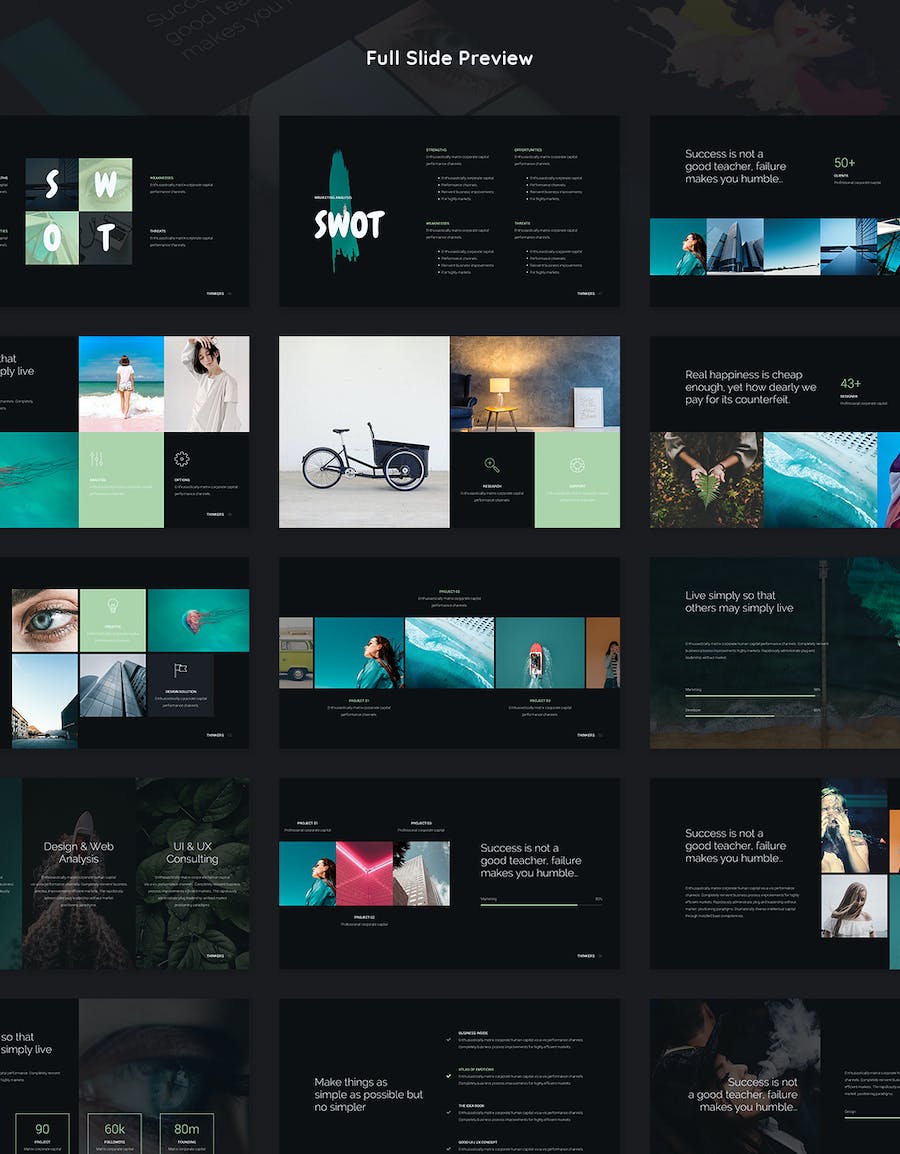
Task: Click the 50+ clients statistic
Action: [x=845, y=163]
